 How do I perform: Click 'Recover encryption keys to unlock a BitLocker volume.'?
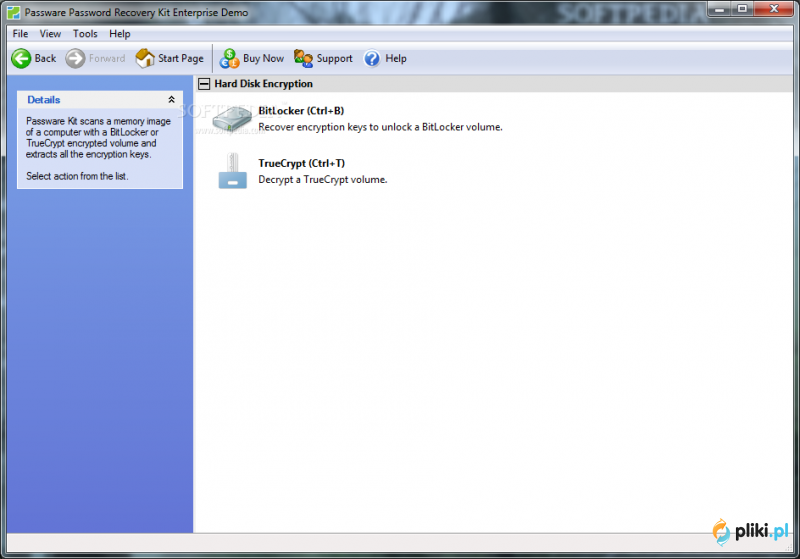[380, 127]
